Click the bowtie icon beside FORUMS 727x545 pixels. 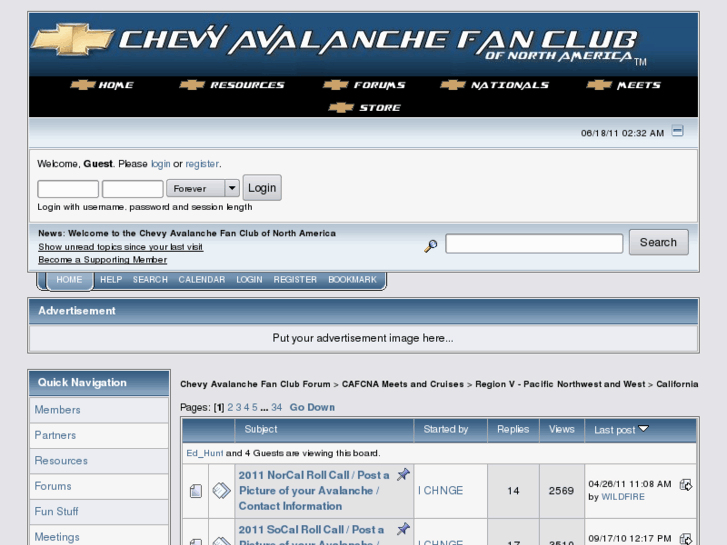[336, 85]
